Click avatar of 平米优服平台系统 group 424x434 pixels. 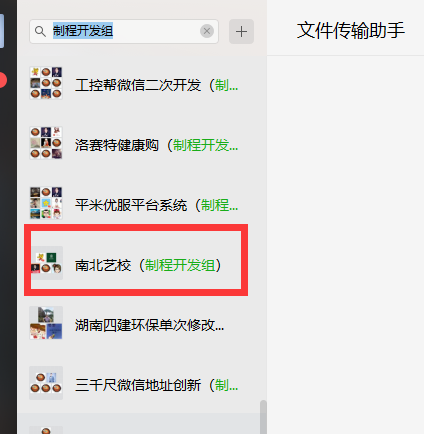[46, 203]
